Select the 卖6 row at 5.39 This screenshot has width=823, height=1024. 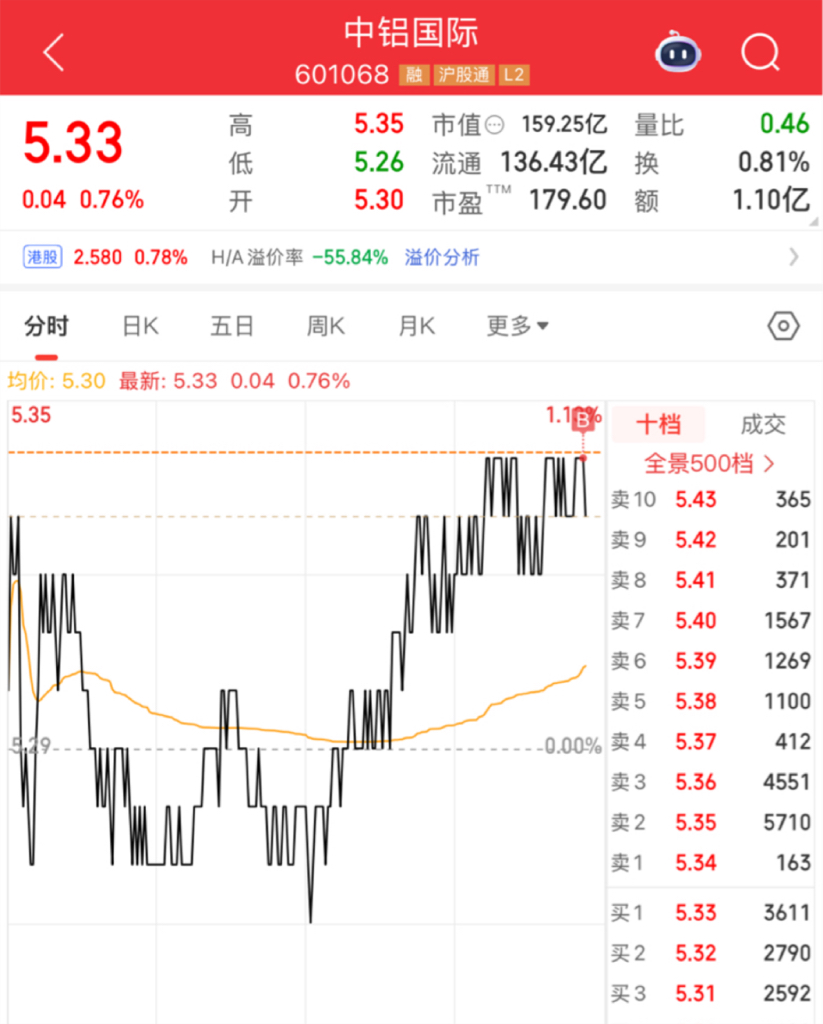coord(711,661)
